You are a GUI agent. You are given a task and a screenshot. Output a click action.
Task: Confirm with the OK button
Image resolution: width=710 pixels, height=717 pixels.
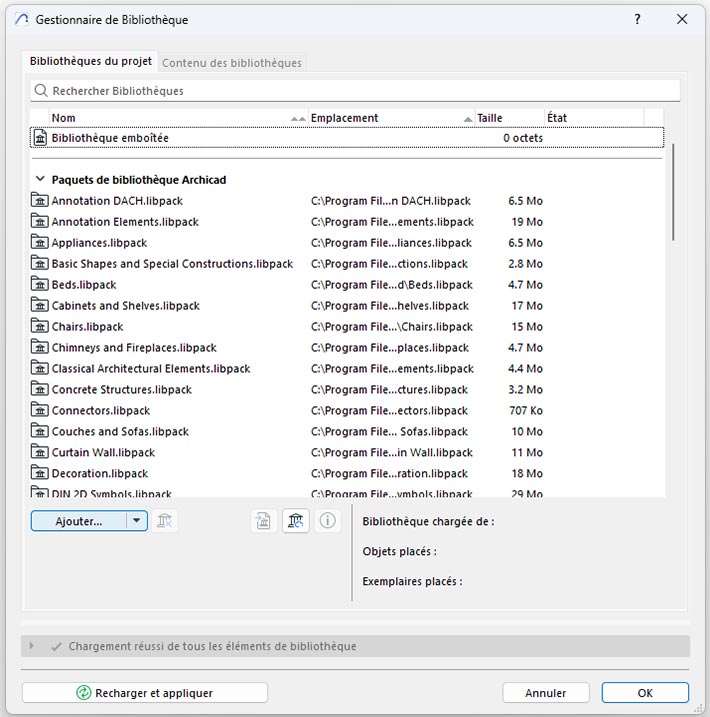tap(645, 693)
